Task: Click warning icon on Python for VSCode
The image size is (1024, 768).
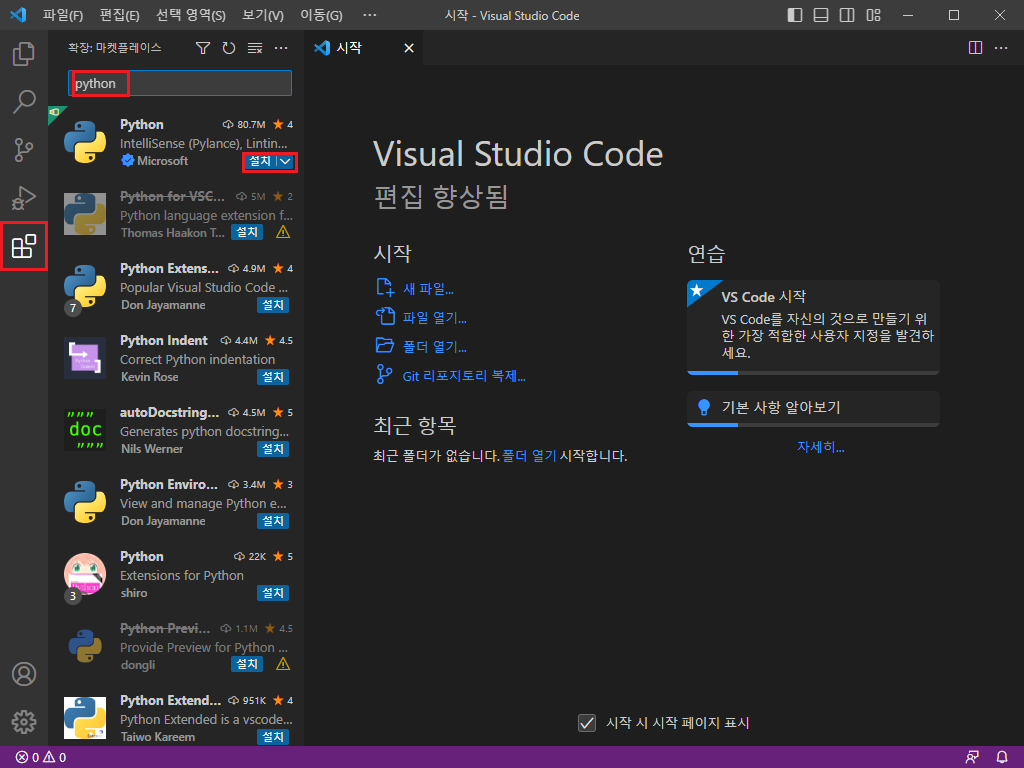Action: tap(283, 232)
